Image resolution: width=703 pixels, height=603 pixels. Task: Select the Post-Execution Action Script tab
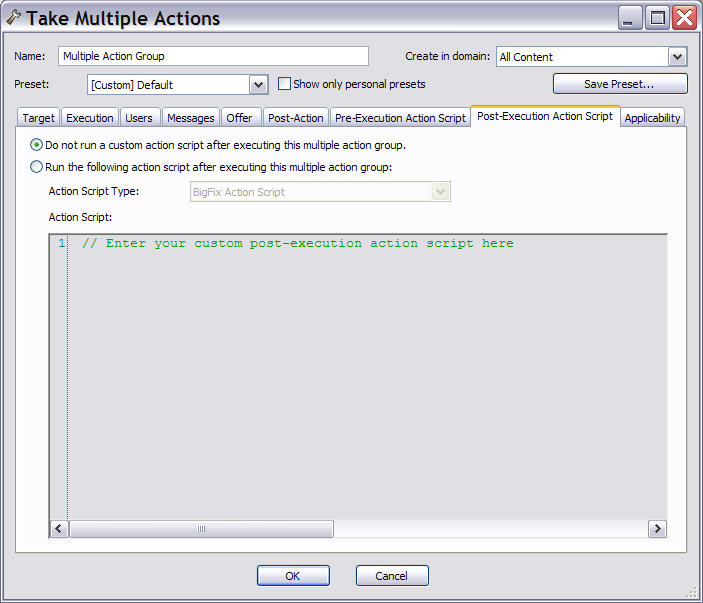tap(545, 116)
